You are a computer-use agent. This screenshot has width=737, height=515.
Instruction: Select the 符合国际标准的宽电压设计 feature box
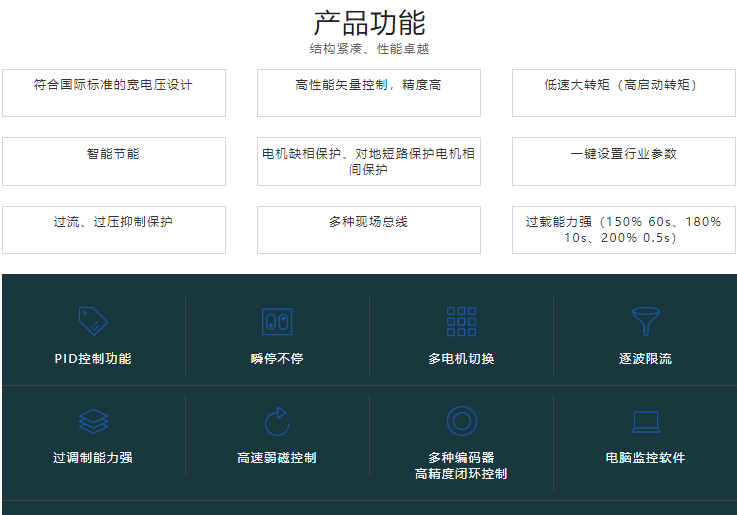[x=114, y=93]
